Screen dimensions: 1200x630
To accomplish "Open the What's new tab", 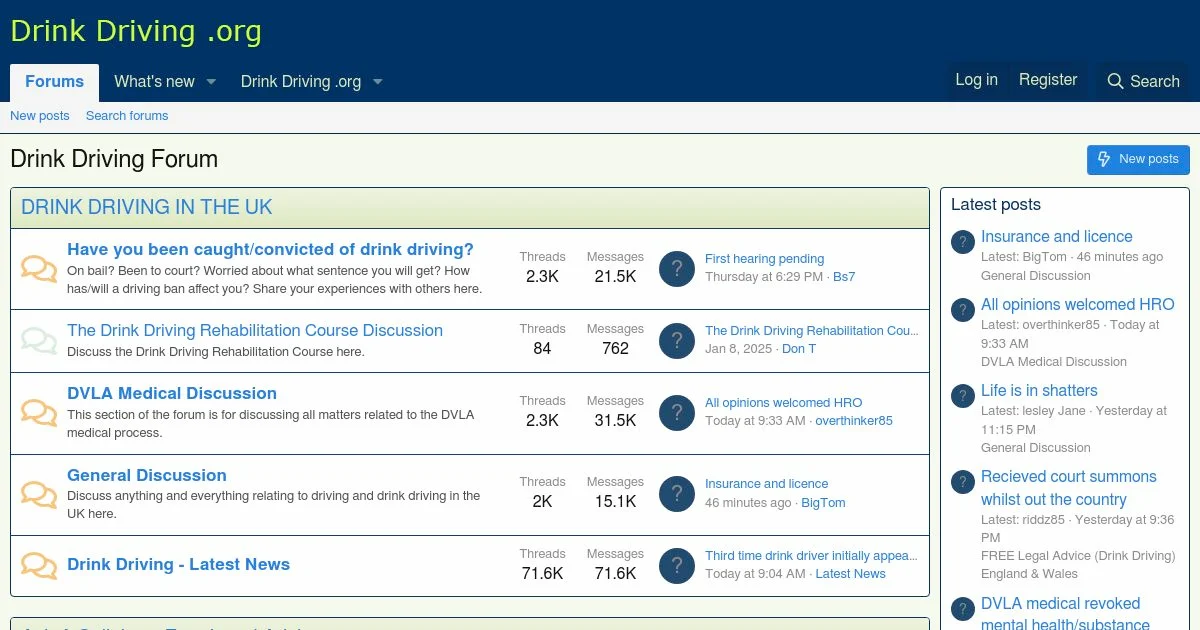I will click(x=154, y=82).
